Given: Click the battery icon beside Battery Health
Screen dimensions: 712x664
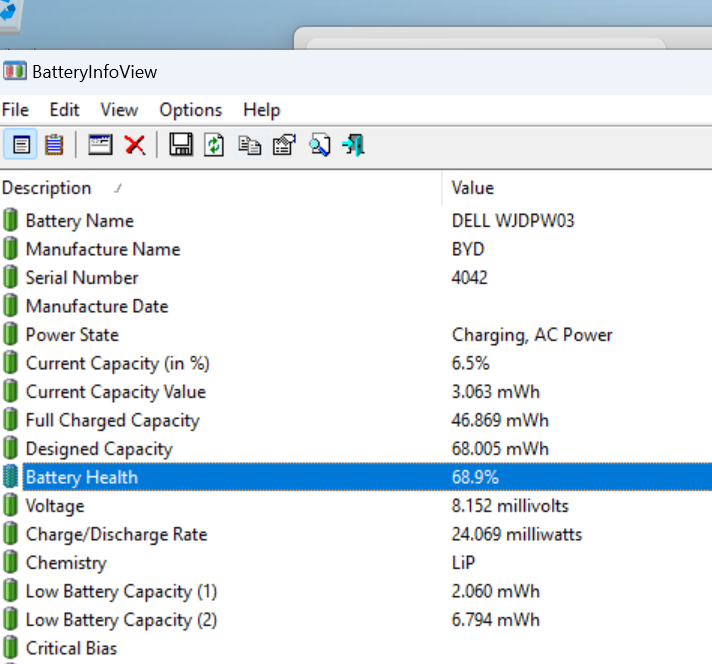Looking at the screenshot, I should click(10, 477).
